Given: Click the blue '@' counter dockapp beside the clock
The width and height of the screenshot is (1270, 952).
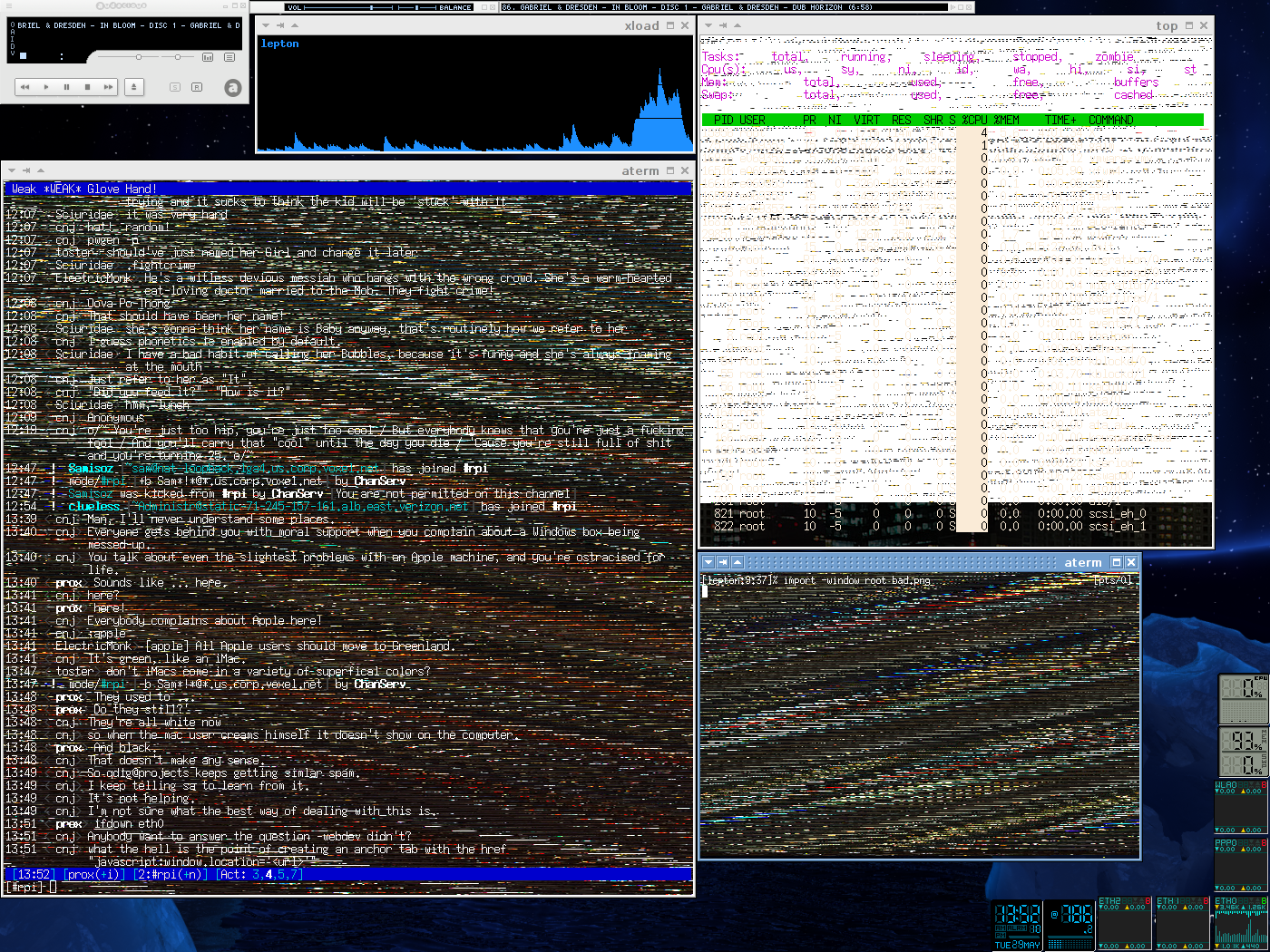Looking at the screenshot, I should (1070, 925).
